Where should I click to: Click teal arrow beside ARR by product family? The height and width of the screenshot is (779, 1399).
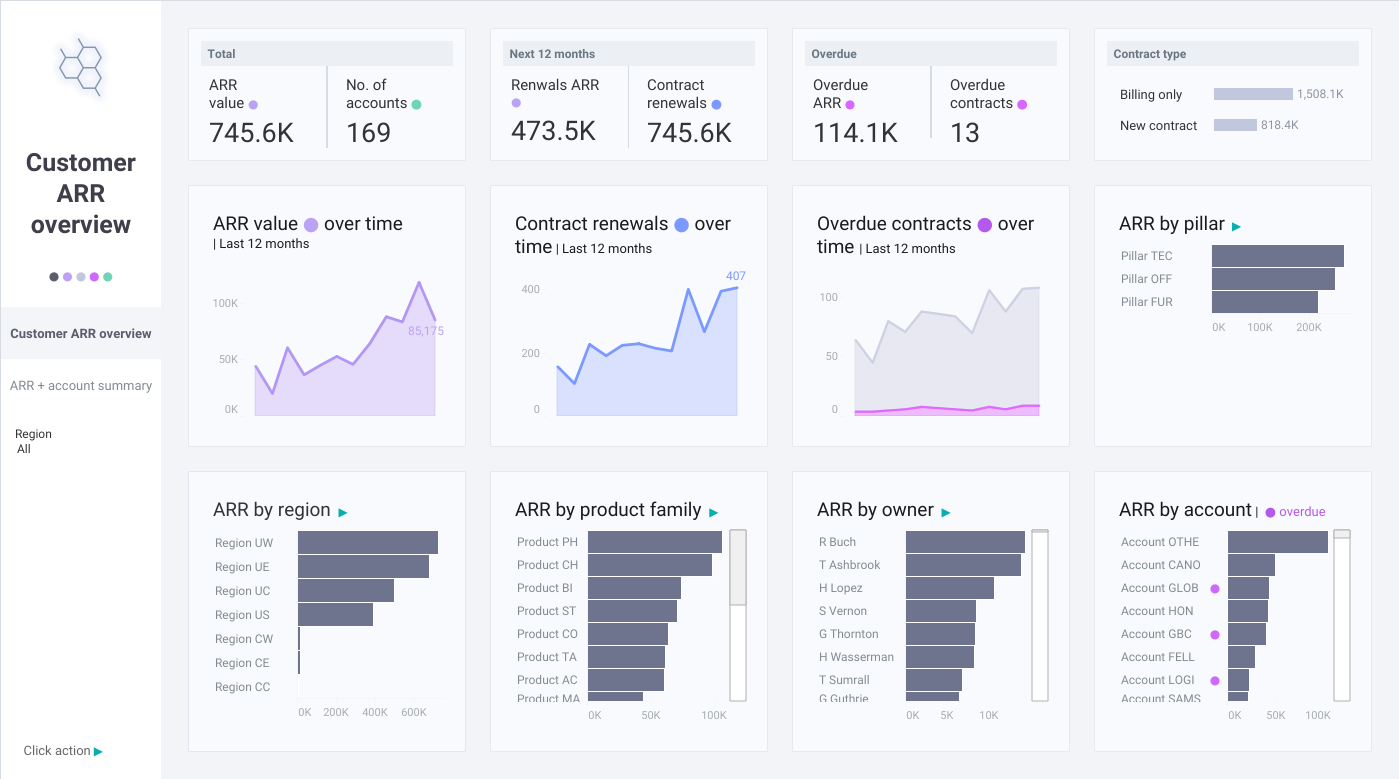[714, 513]
